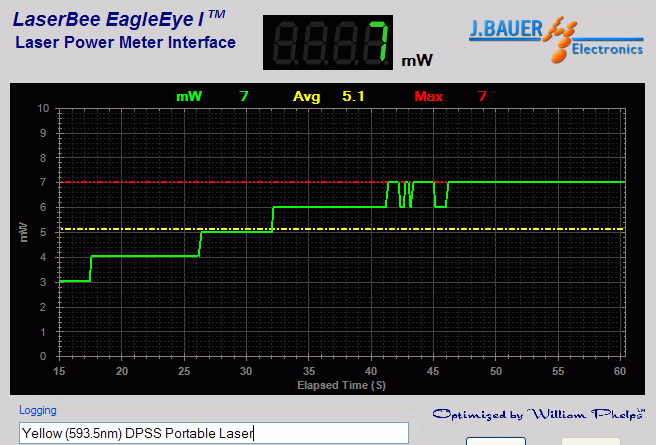Screen dimensions: 656x445
Task: Click the 'mW' unit label beside display
Action: pyautogui.click(x=417, y=61)
